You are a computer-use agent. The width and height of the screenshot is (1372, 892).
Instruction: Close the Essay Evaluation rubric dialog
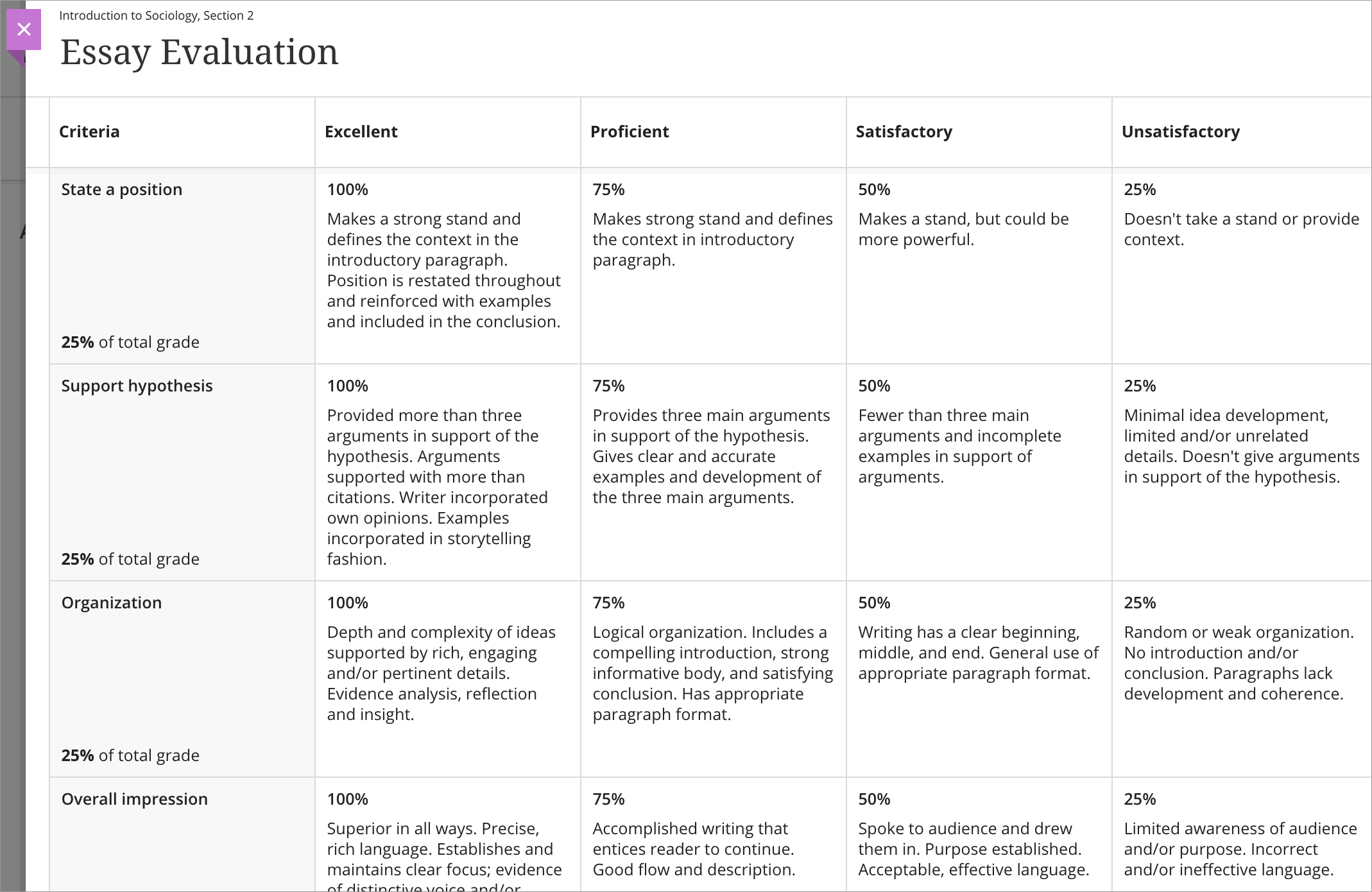tap(24, 29)
